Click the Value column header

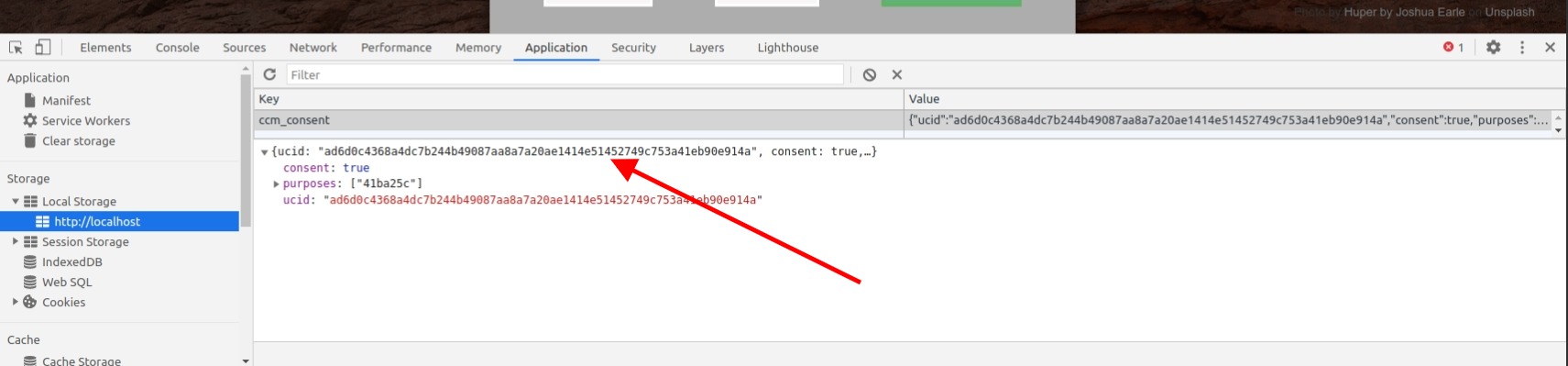click(1234, 99)
